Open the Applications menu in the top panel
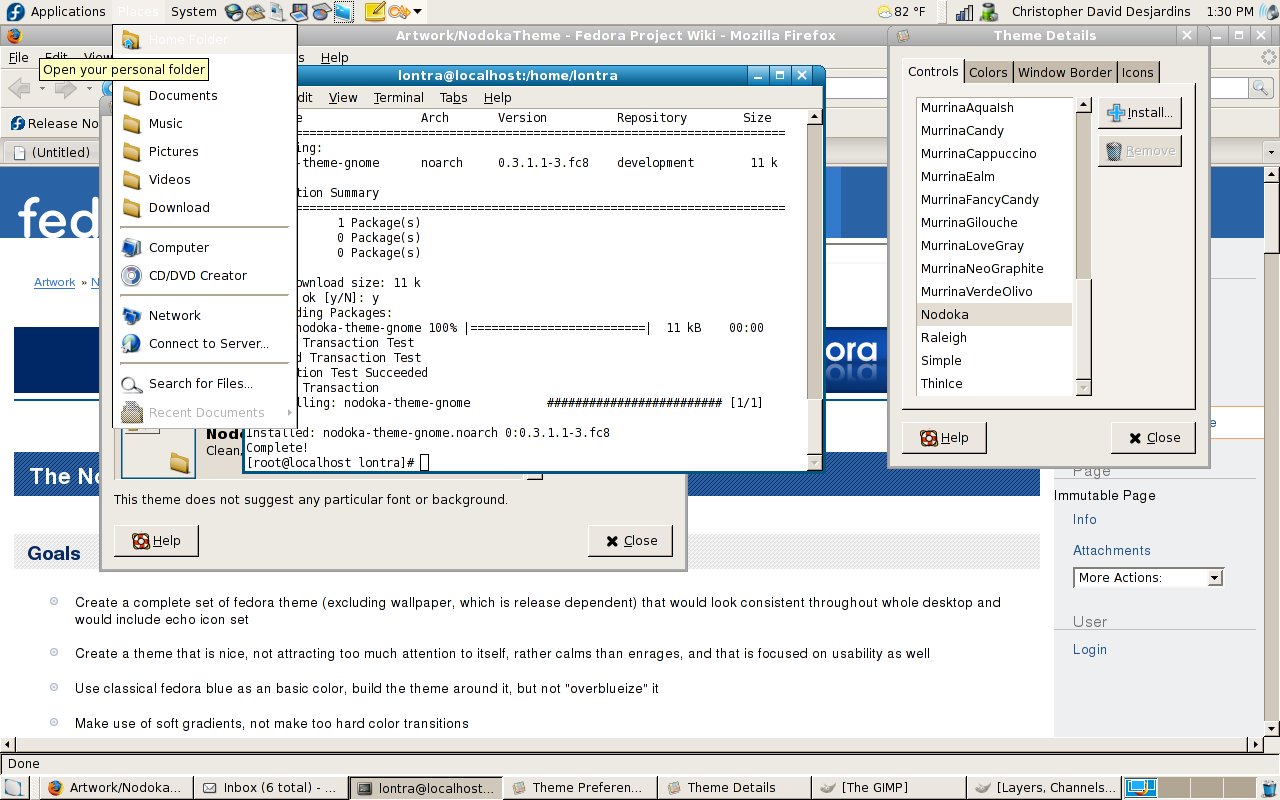 click(68, 12)
